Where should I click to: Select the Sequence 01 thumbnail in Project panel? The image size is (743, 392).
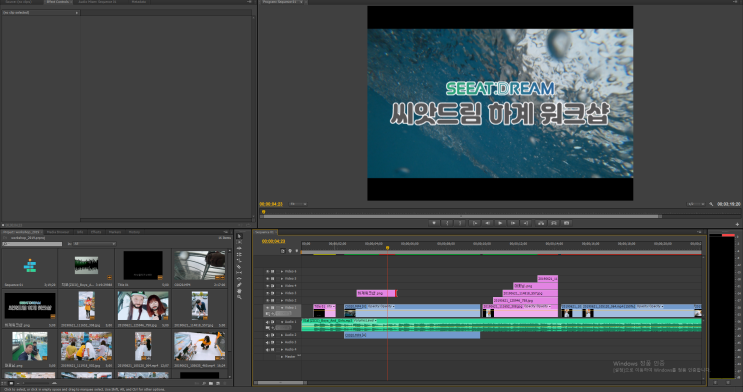point(29,265)
